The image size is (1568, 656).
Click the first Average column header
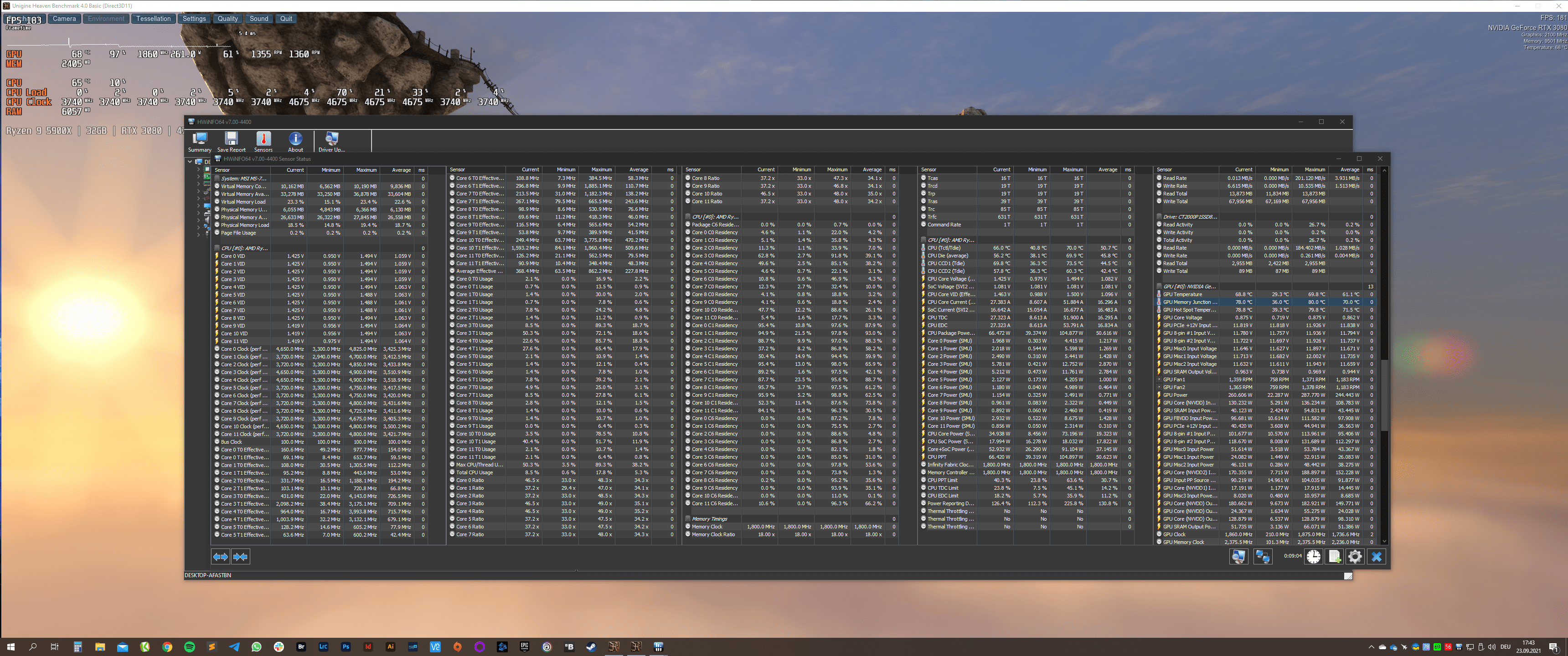pos(397,170)
